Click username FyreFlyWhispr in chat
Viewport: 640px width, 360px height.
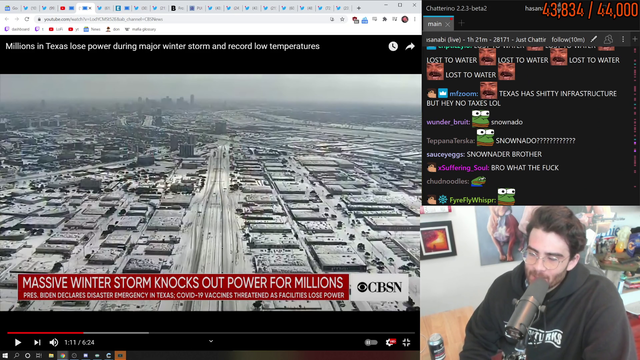point(473,200)
